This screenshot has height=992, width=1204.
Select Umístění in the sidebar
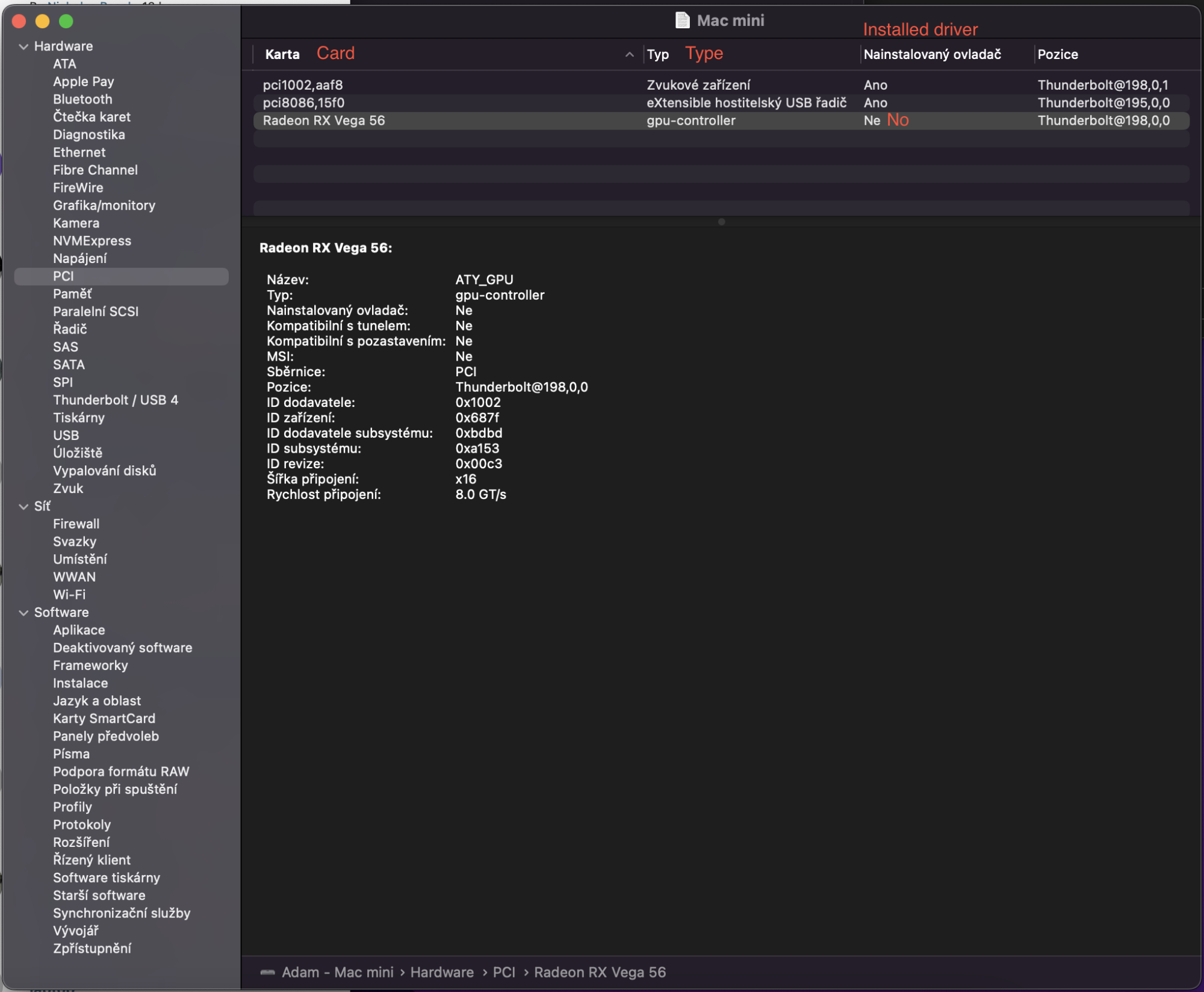coord(80,559)
